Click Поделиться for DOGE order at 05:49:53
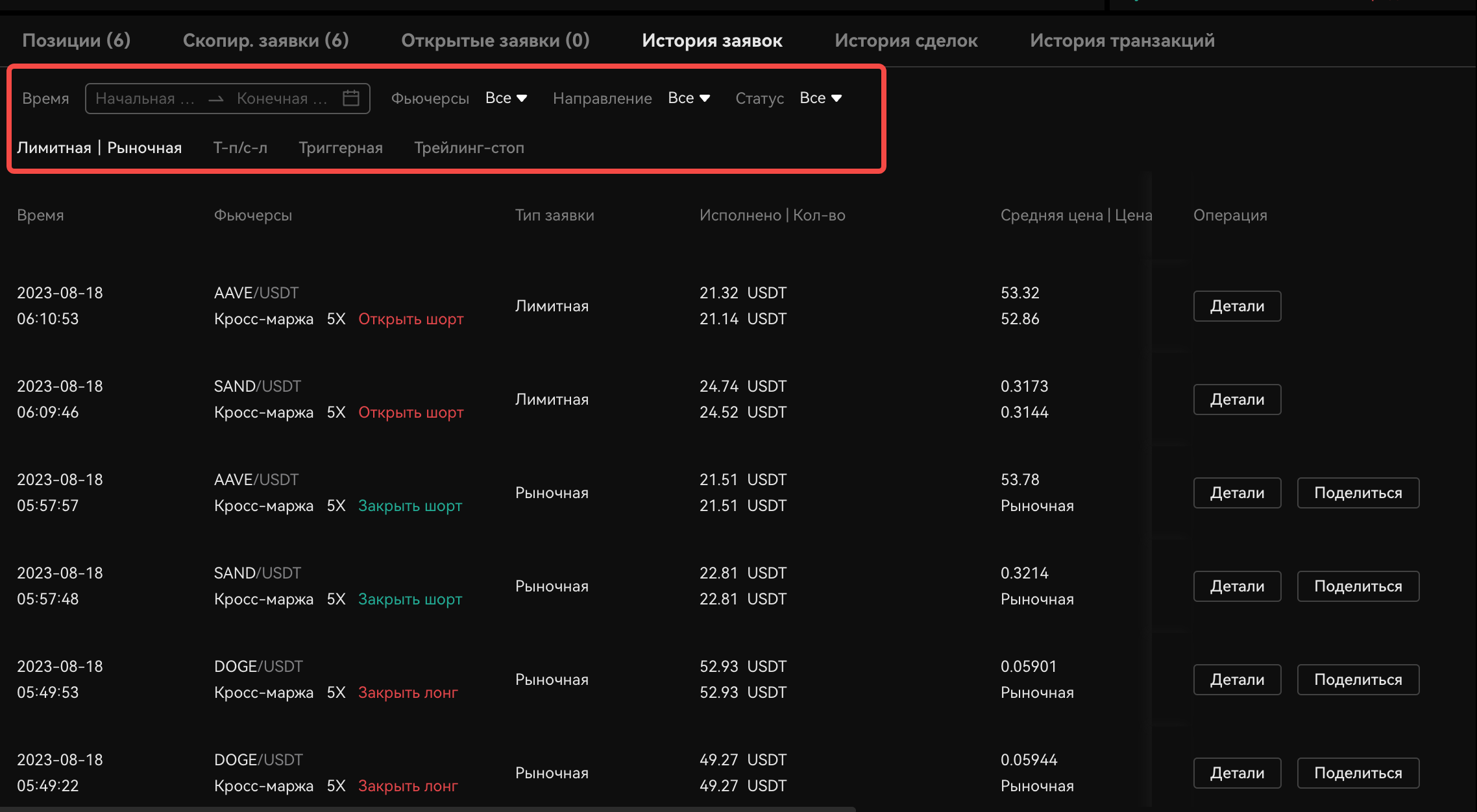The height and width of the screenshot is (812, 1477). tap(1358, 680)
